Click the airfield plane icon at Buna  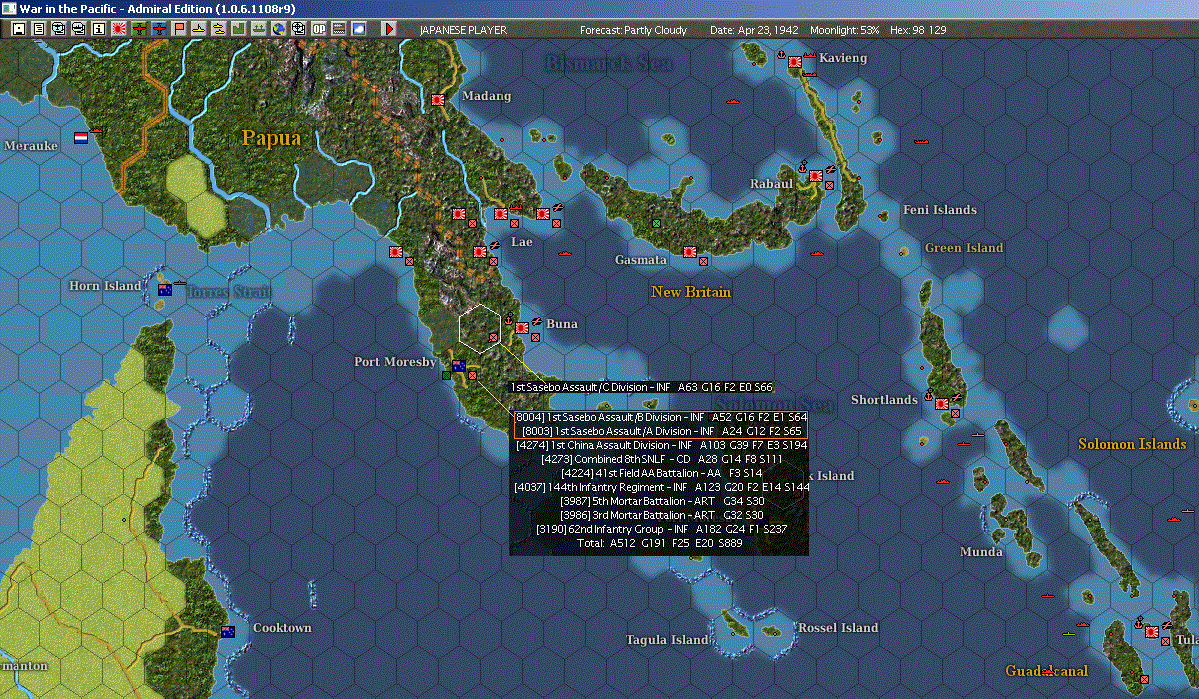coord(537,321)
